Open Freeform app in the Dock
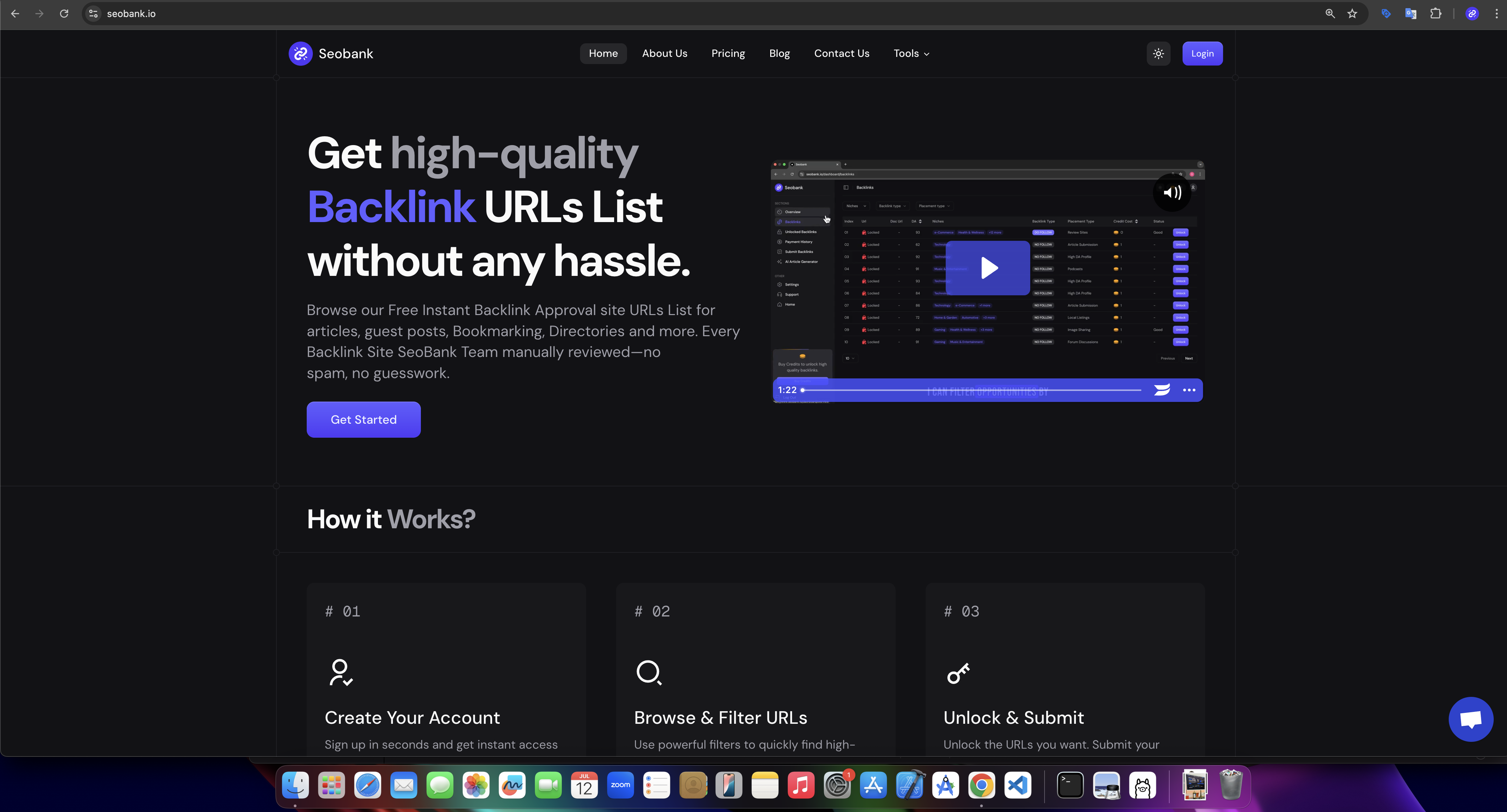Screen dimensions: 1507x812 [512, 784]
